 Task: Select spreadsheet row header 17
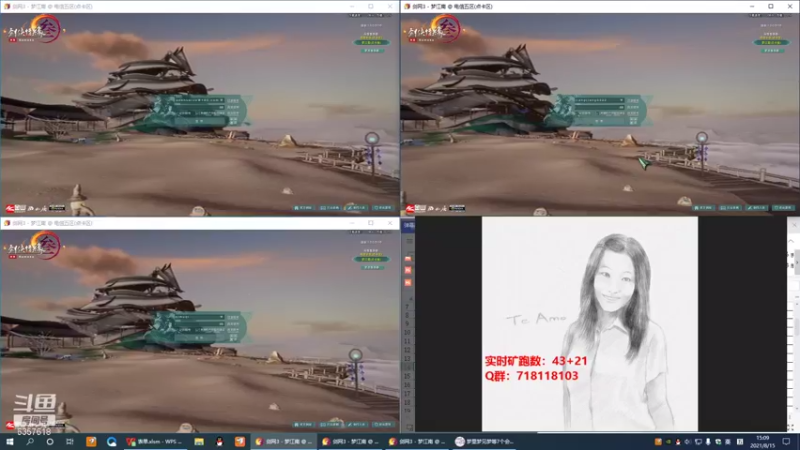(407, 393)
